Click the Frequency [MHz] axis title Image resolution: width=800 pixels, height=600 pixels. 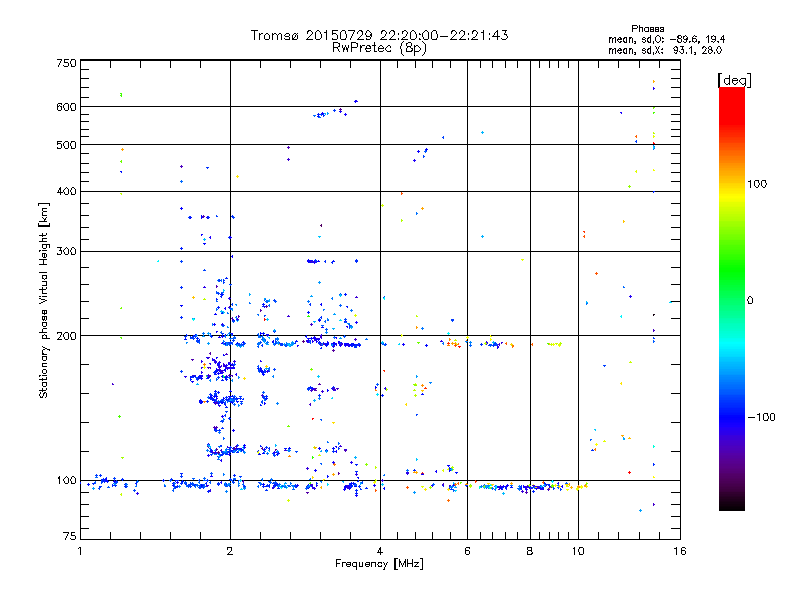coord(379,566)
